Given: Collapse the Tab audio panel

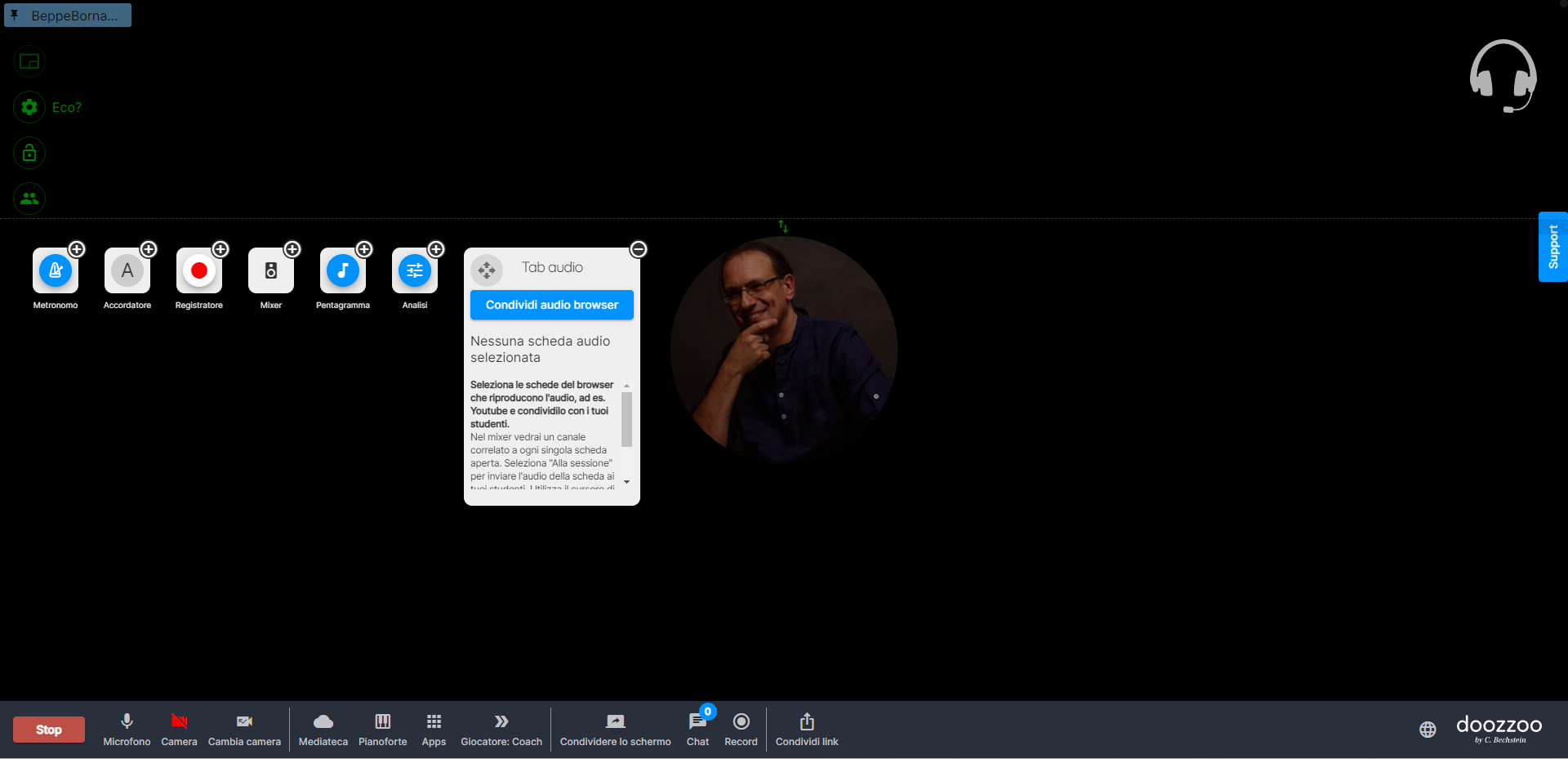Looking at the screenshot, I should (x=639, y=249).
